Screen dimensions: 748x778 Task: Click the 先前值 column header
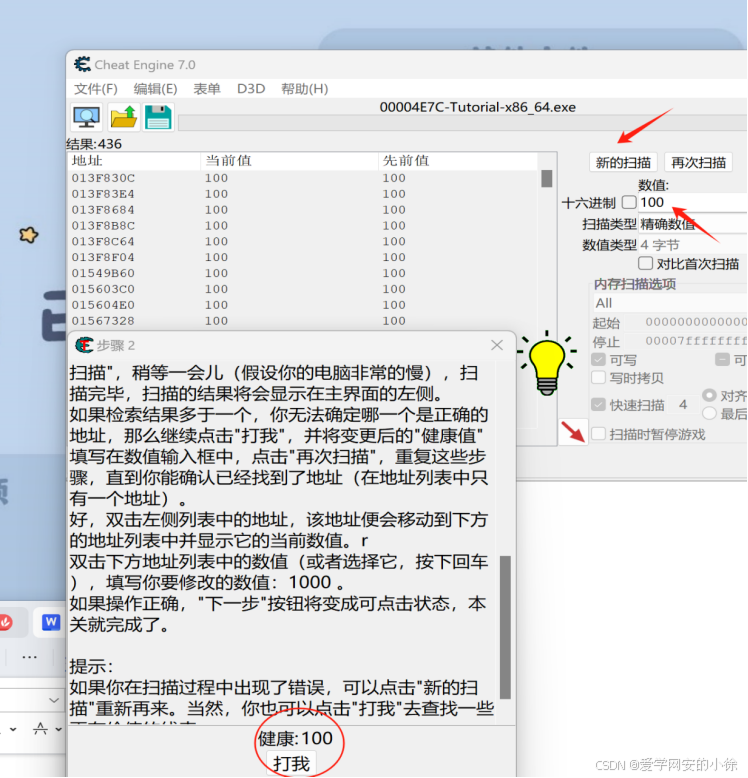coord(458,161)
